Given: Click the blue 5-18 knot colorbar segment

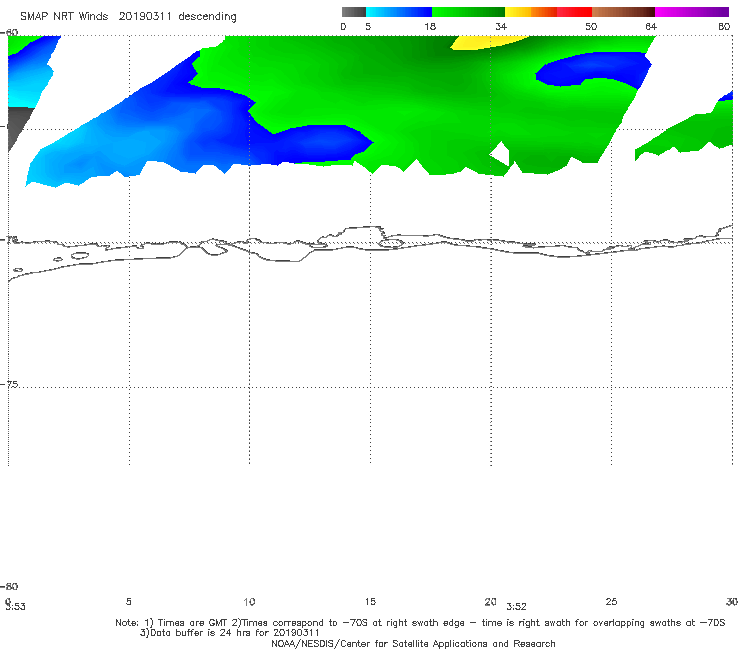Looking at the screenshot, I should point(399,12).
